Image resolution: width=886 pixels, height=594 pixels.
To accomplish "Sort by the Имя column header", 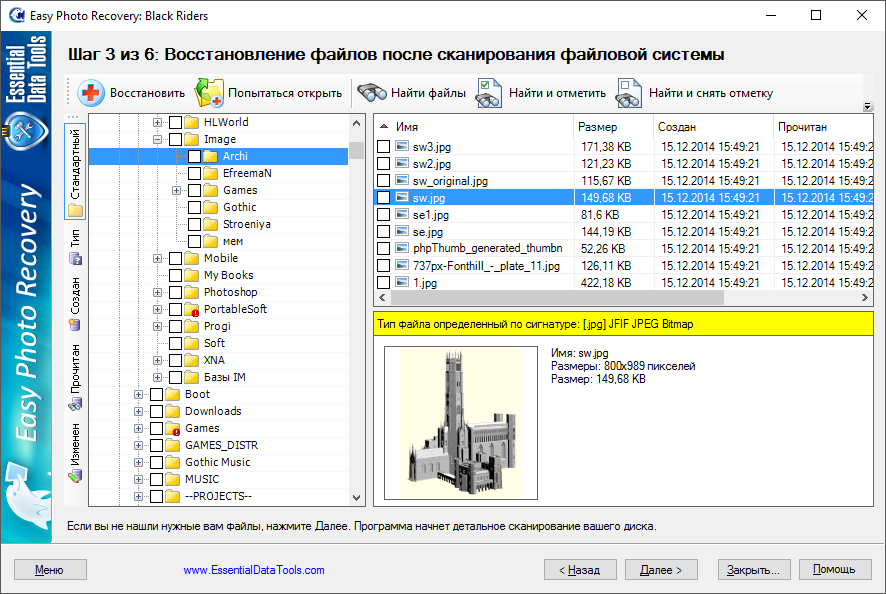I will 474,127.
